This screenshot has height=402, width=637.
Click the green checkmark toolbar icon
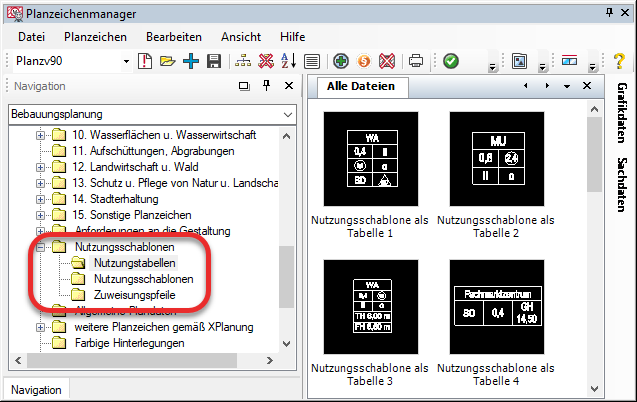tap(451, 62)
